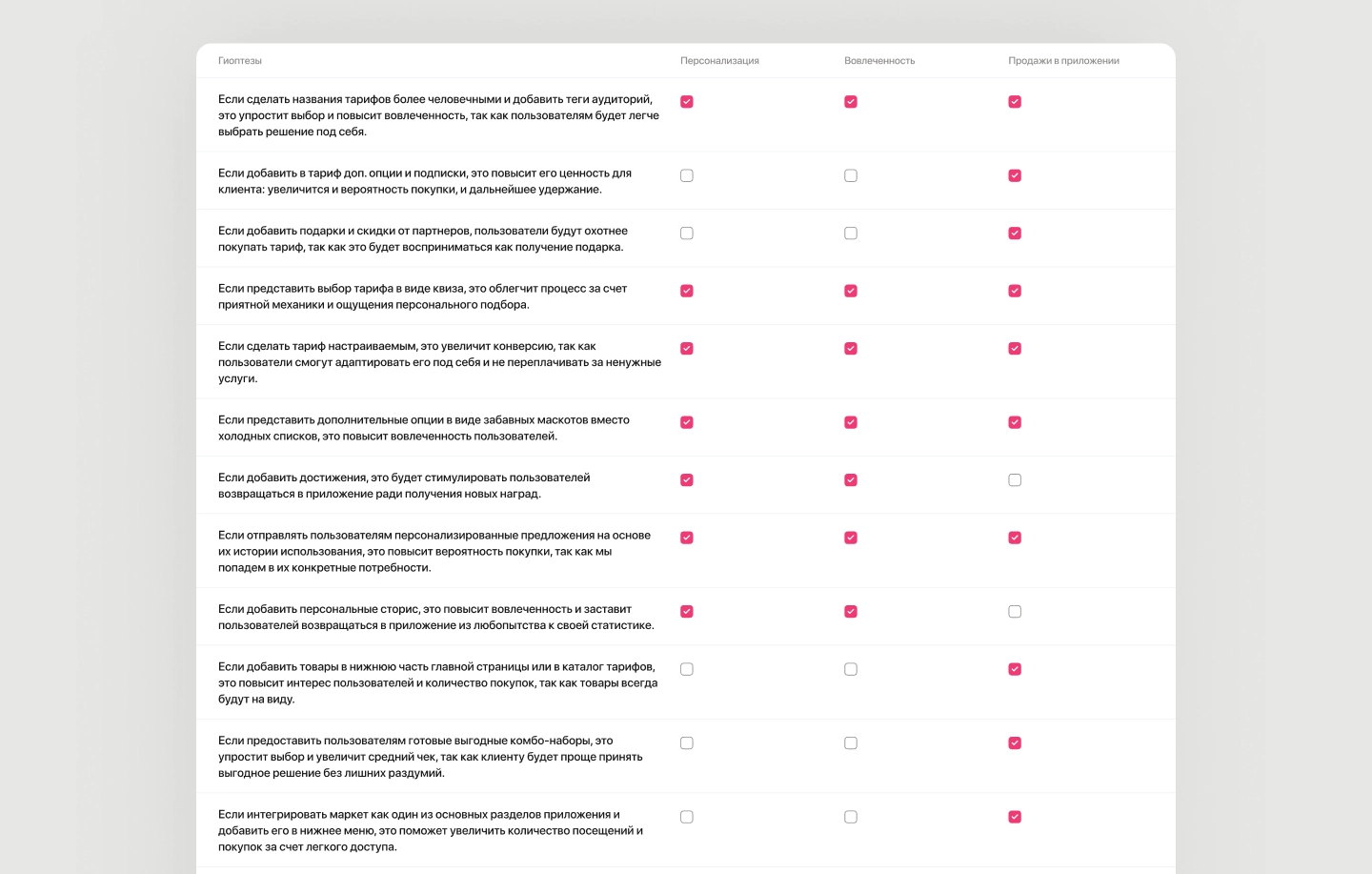
Task: Uncheck Вовлеченность for the квиз tariff selection row
Action: (851, 291)
